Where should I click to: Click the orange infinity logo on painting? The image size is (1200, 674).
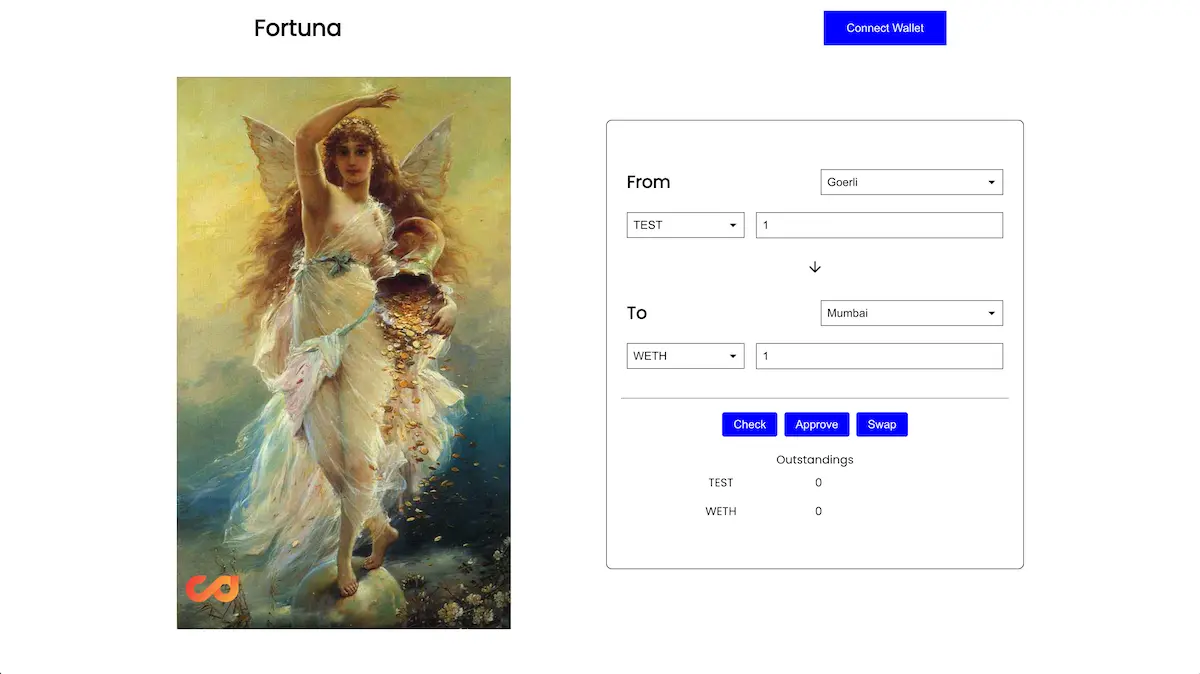coord(212,588)
